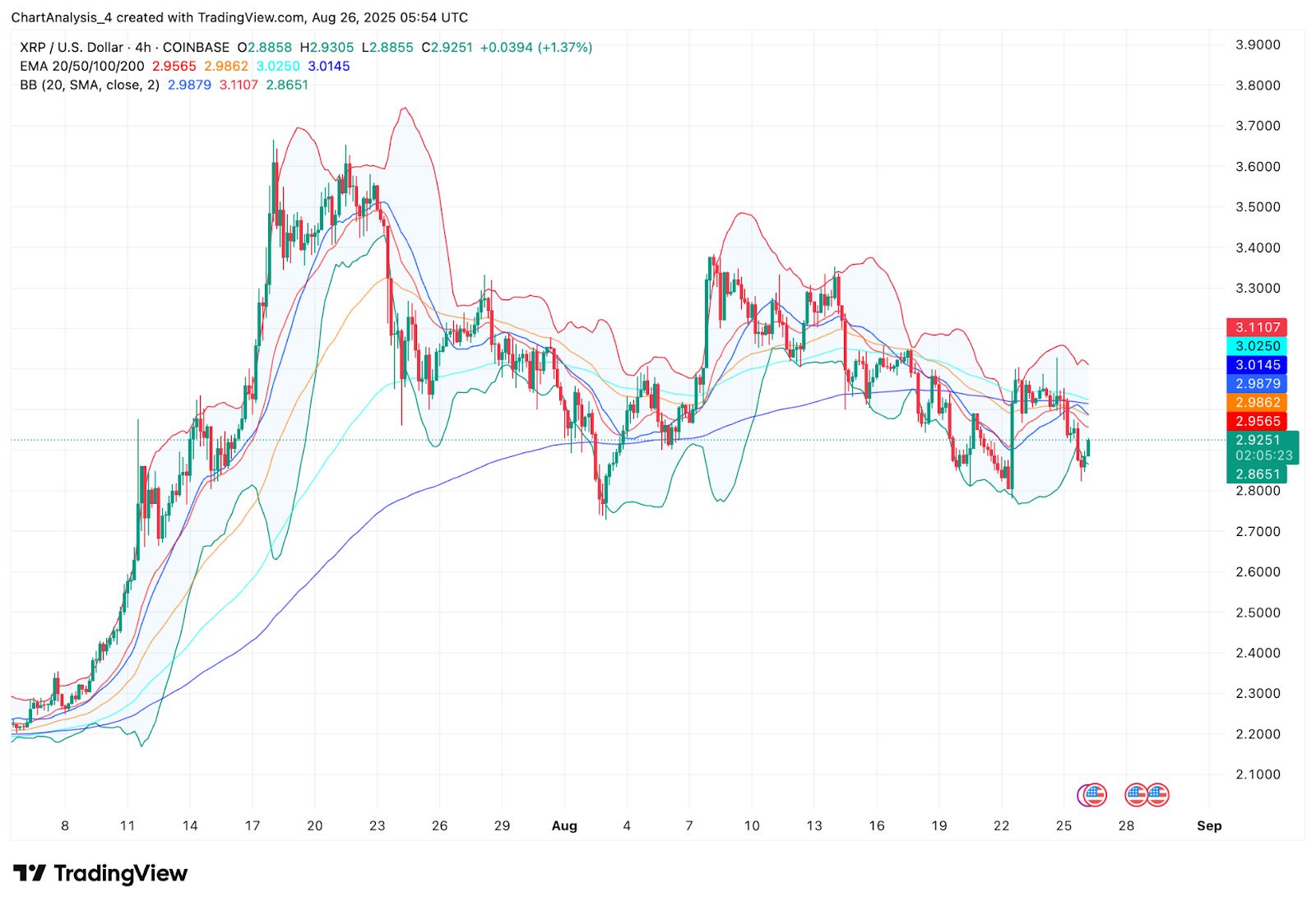The width and height of the screenshot is (1316, 906).
Task: Click the US flag event marker with purple ring
Action: (1094, 795)
